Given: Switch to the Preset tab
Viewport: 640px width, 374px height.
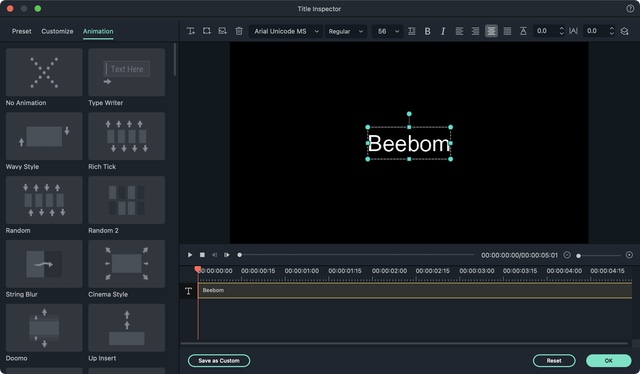Looking at the screenshot, I should pyautogui.click(x=21, y=31).
